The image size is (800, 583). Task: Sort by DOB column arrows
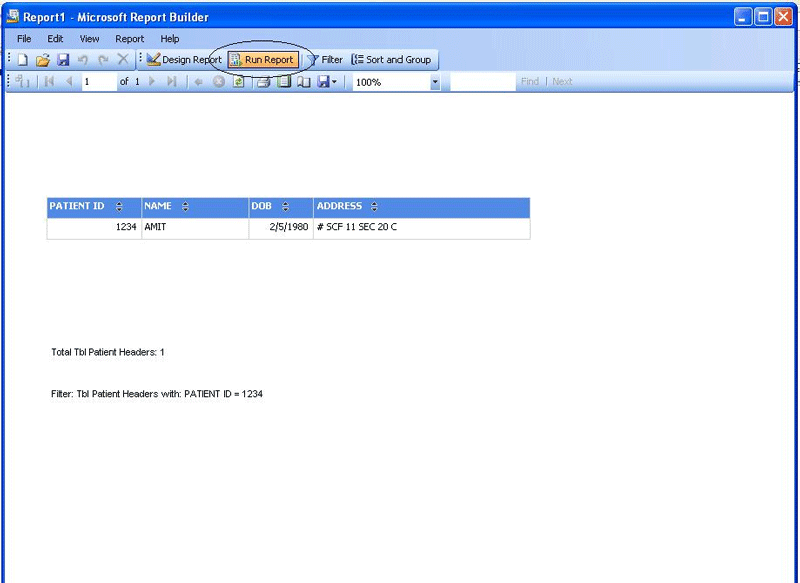coord(285,206)
